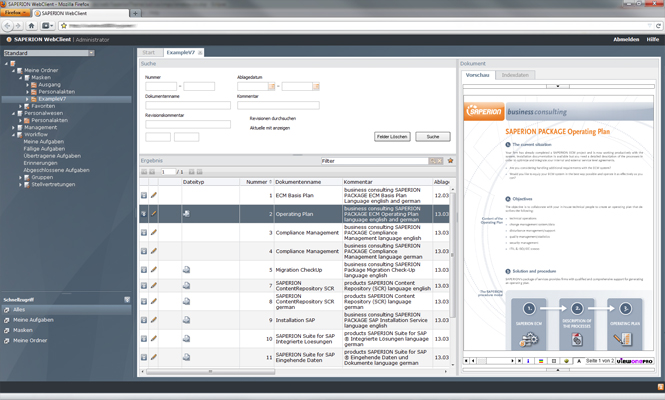Switch to the Start tab
The image size is (665, 400).
tap(149, 53)
